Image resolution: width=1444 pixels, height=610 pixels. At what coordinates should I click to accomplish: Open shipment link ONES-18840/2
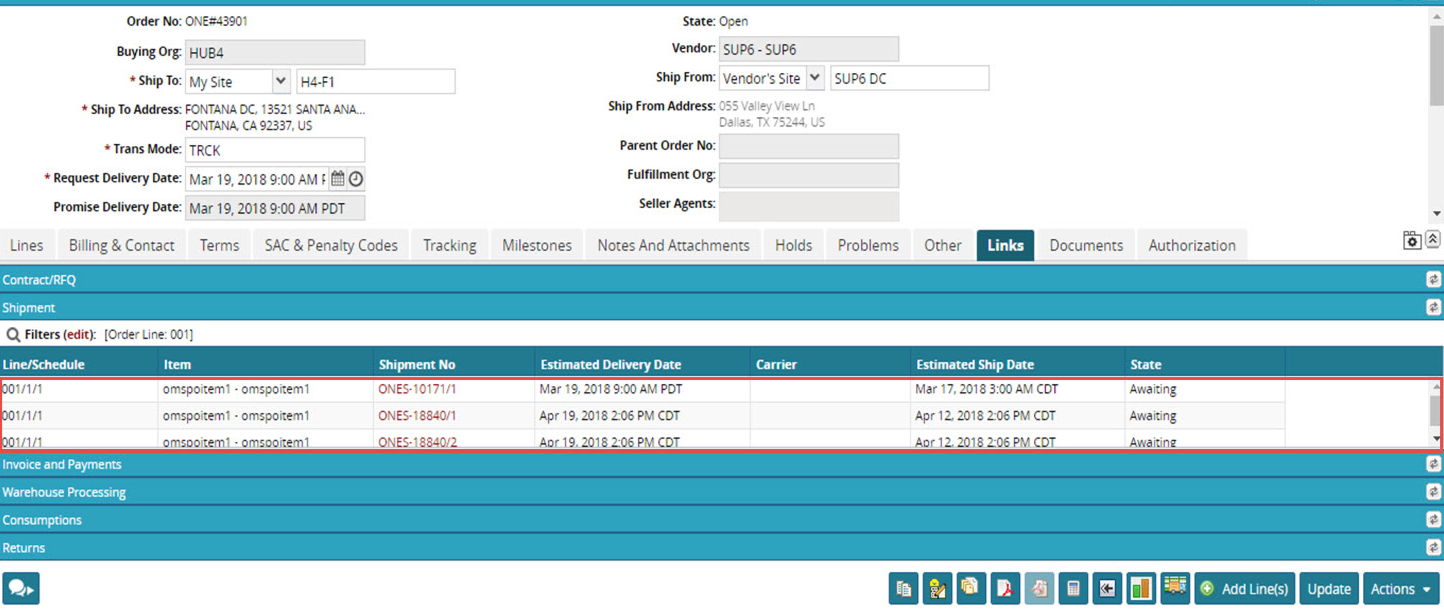point(417,441)
